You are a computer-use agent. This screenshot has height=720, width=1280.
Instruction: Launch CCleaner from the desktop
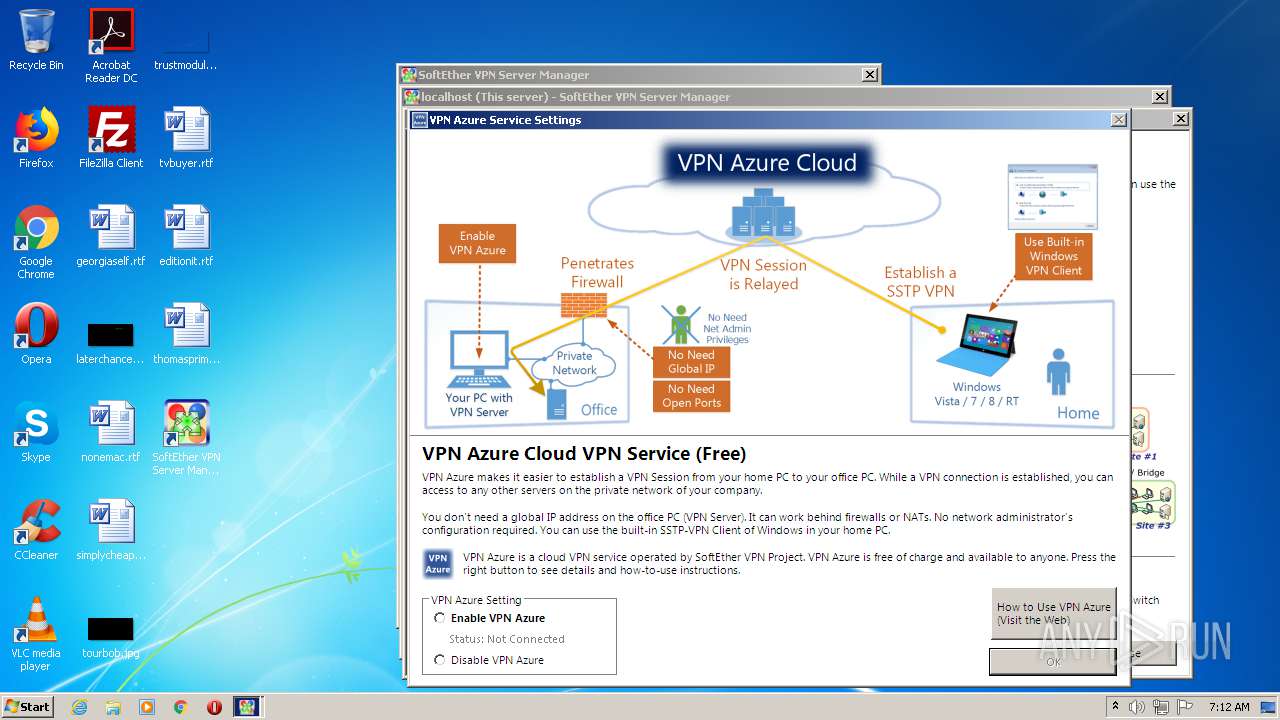pos(36,530)
